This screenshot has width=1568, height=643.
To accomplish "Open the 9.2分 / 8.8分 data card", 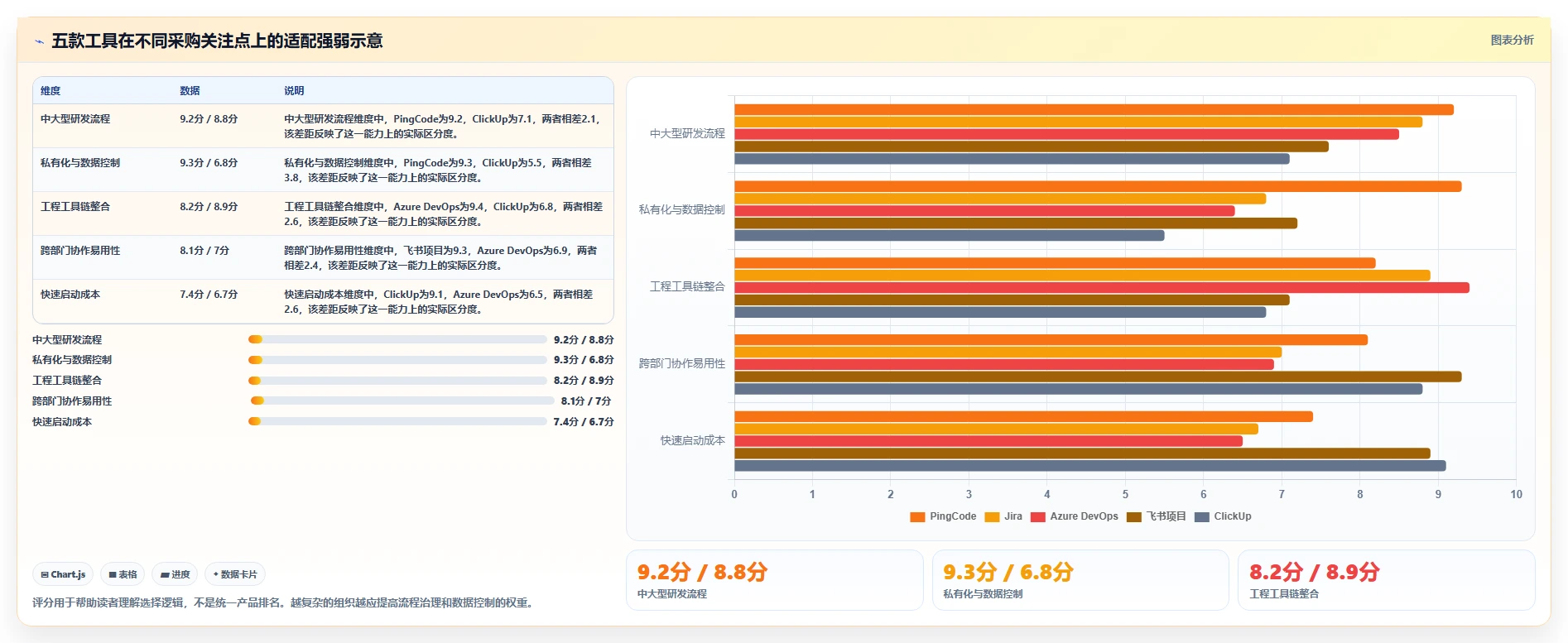I will click(774, 580).
